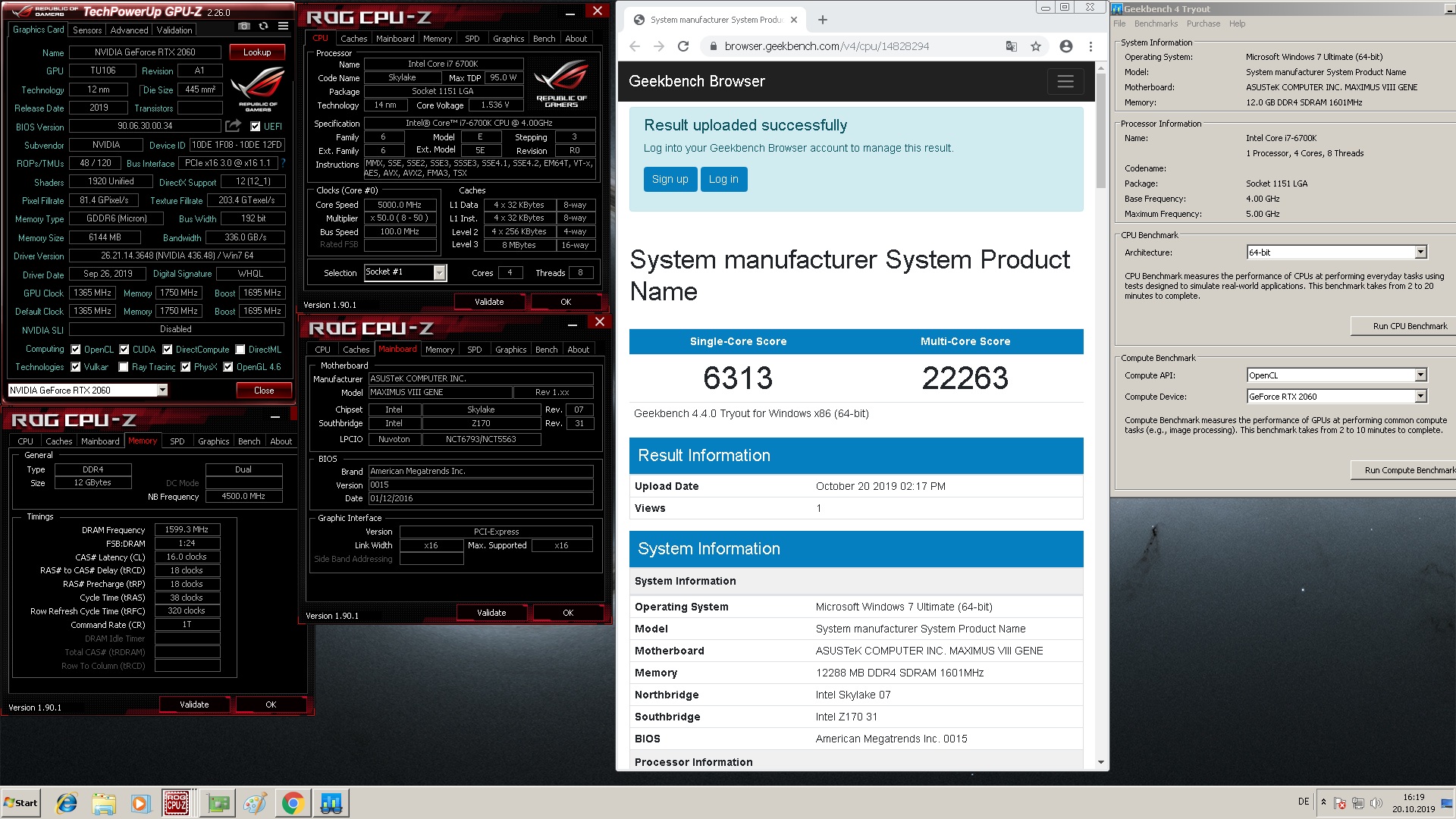Open the Chrome profile avatar icon
The height and width of the screenshot is (819, 1456).
point(1066,46)
